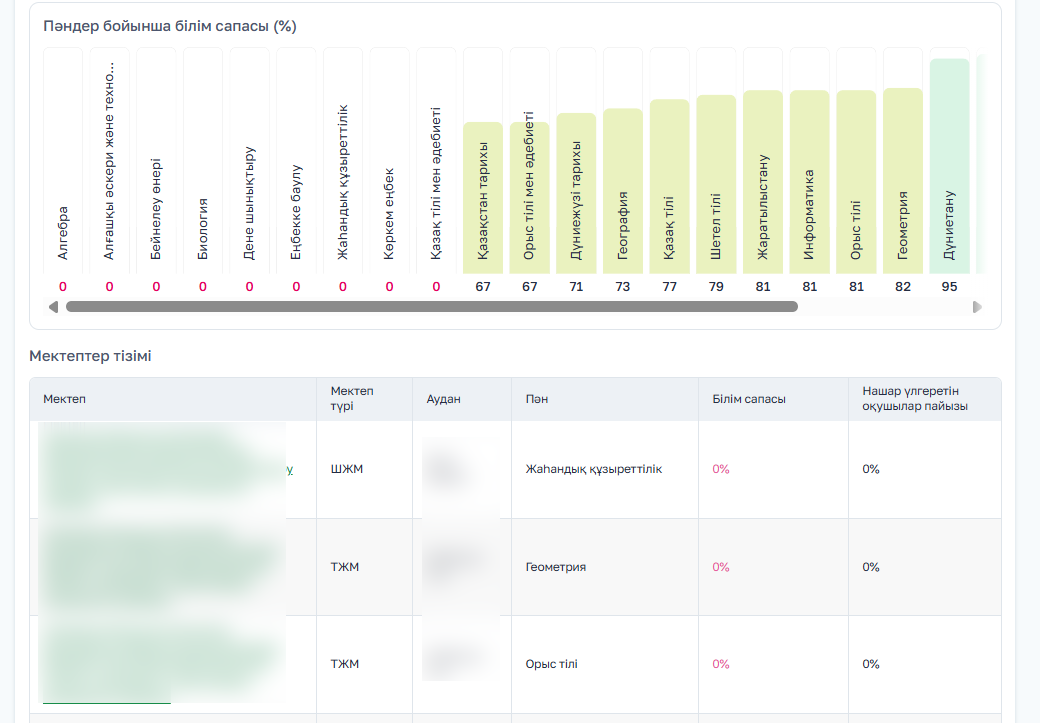
Task: Click the Дүниетану bar with value 95
Action: [x=949, y=166]
